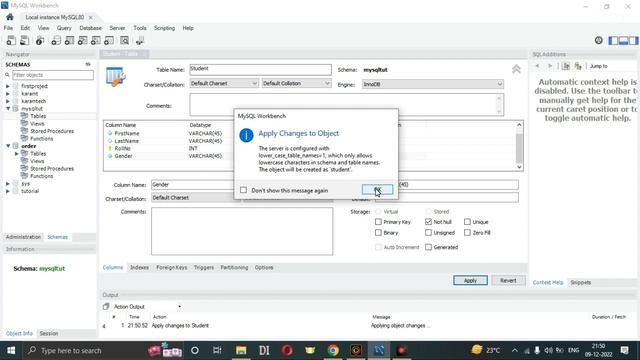Screen dimensions: 640x360
Task: Switch to the Indexes tab
Action: [139, 267]
